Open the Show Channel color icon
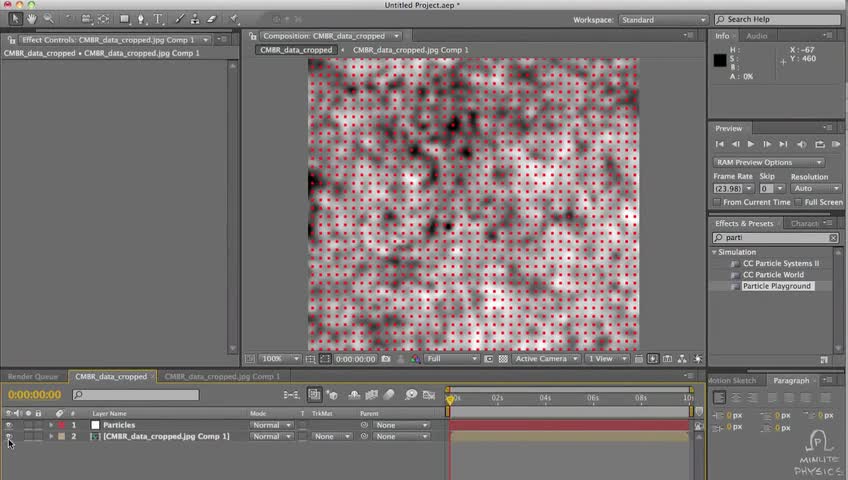This screenshot has height=480, width=848. point(415,359)
